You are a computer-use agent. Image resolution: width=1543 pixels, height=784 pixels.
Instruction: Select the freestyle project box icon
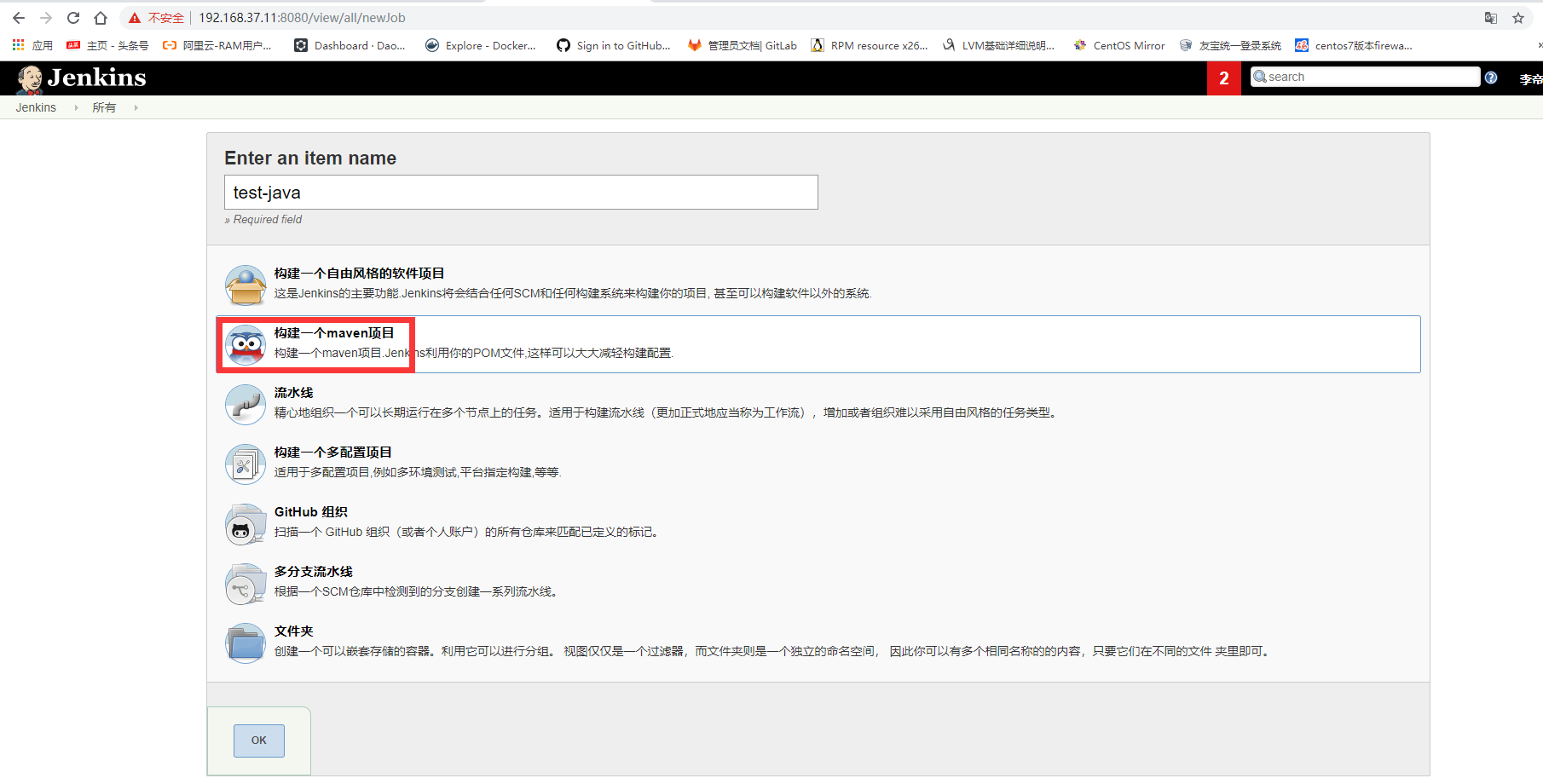(246, 285)
